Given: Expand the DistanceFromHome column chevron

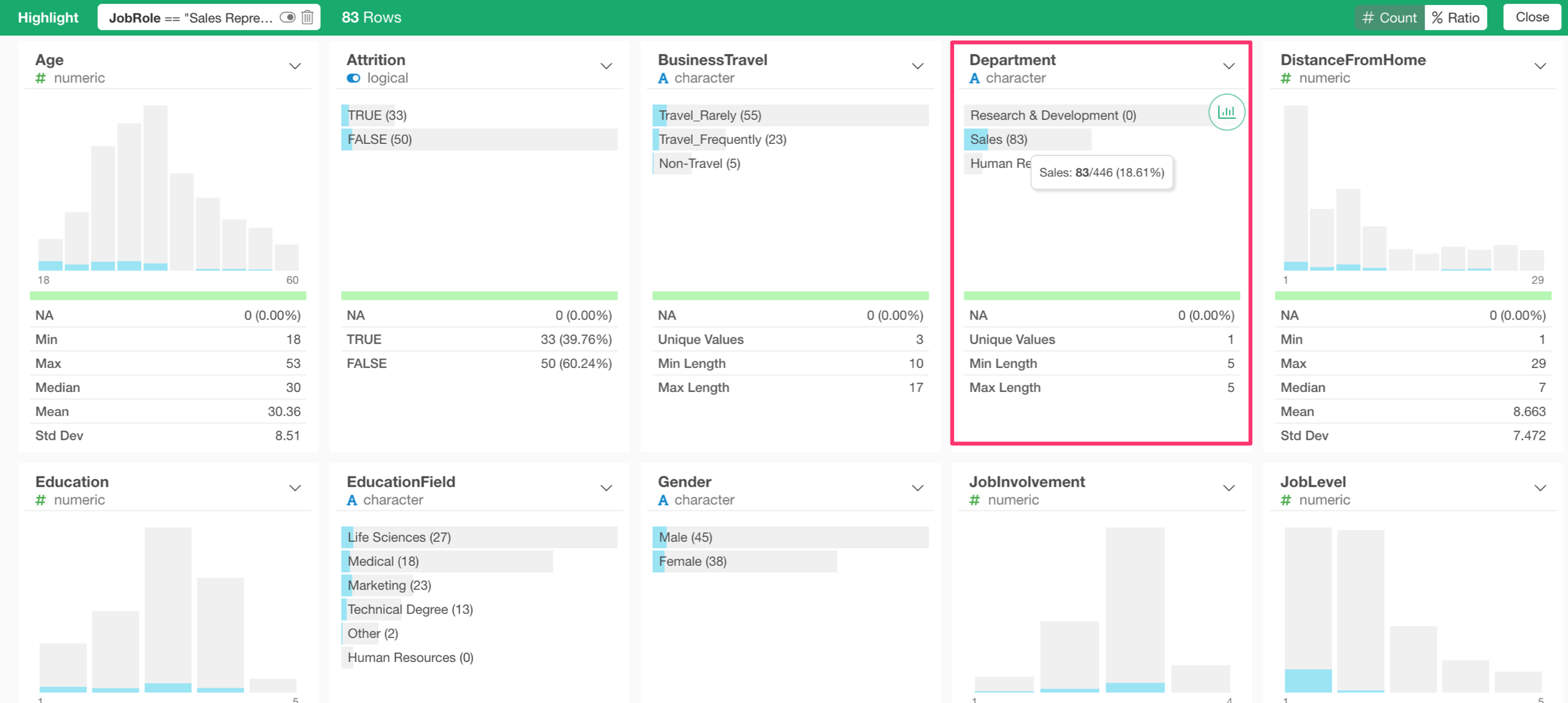Looking at the screenshot, I should pyautogui.click(x=1540, y=66).
